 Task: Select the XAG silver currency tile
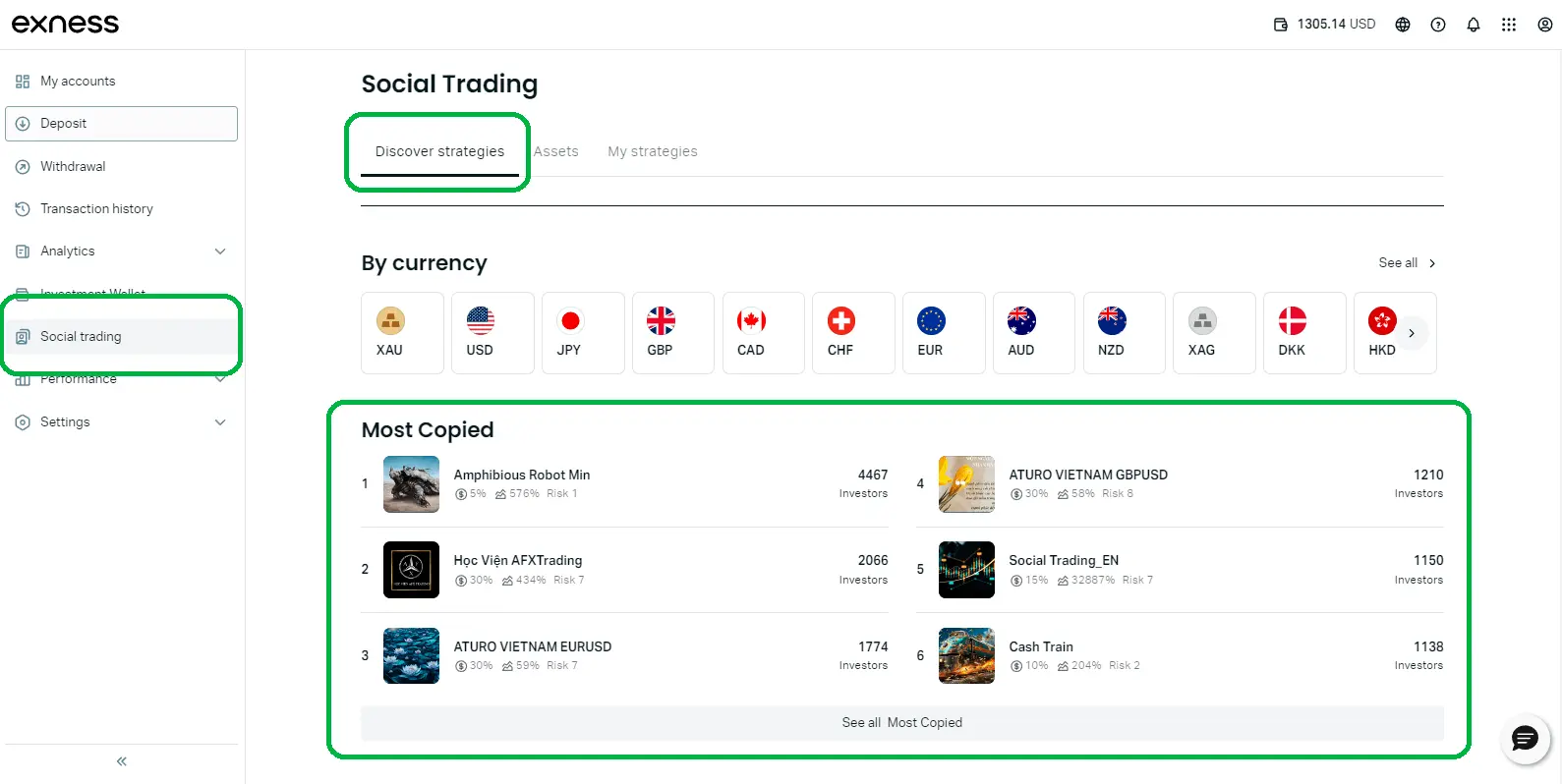(1214, 333)
